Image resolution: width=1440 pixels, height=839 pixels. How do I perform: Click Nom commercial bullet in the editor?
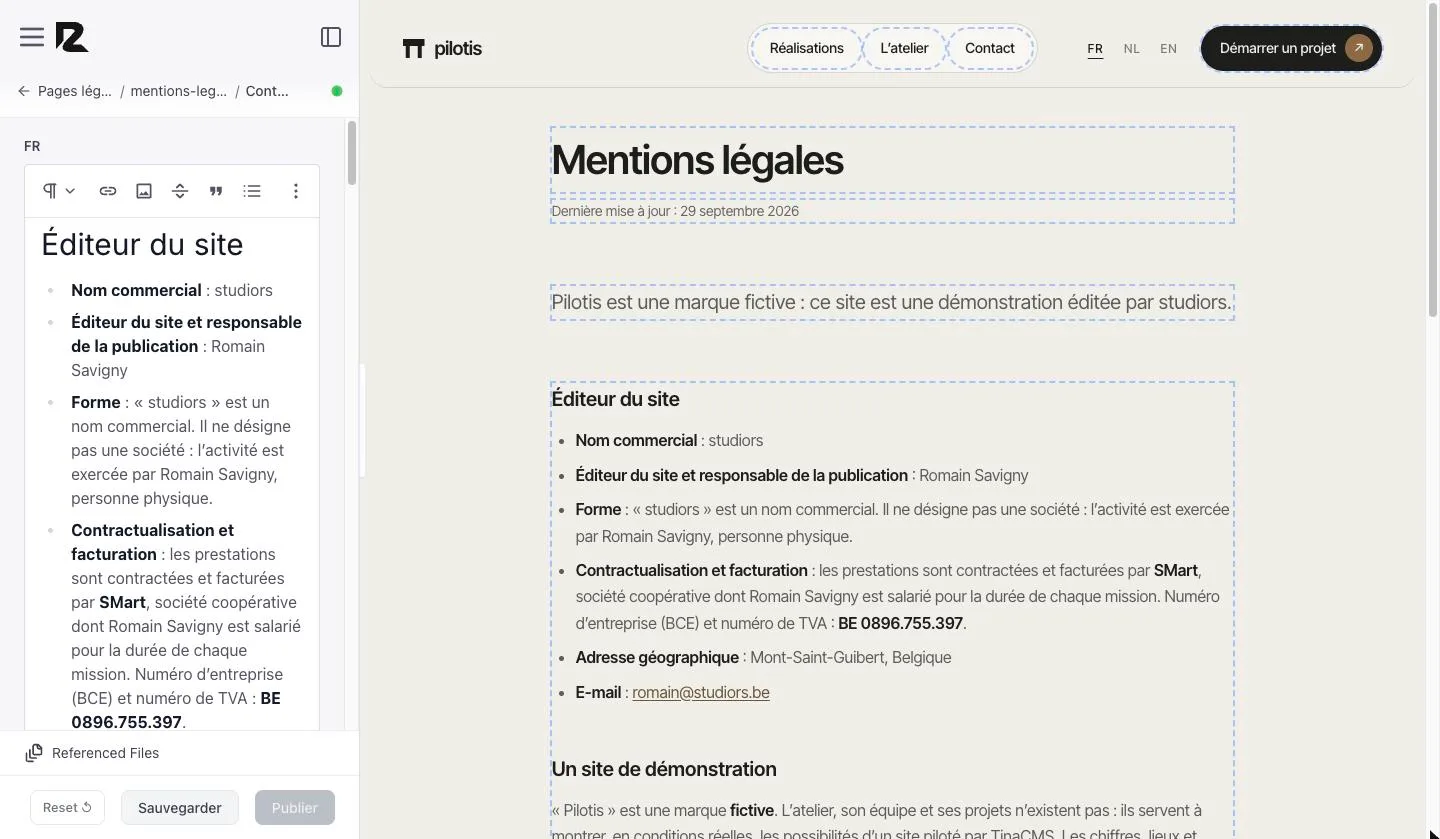tap(172, 290)
